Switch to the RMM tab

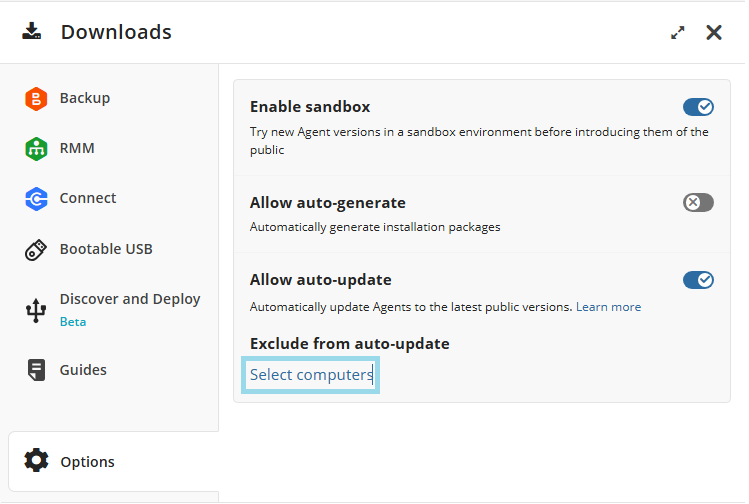[77, 148]
